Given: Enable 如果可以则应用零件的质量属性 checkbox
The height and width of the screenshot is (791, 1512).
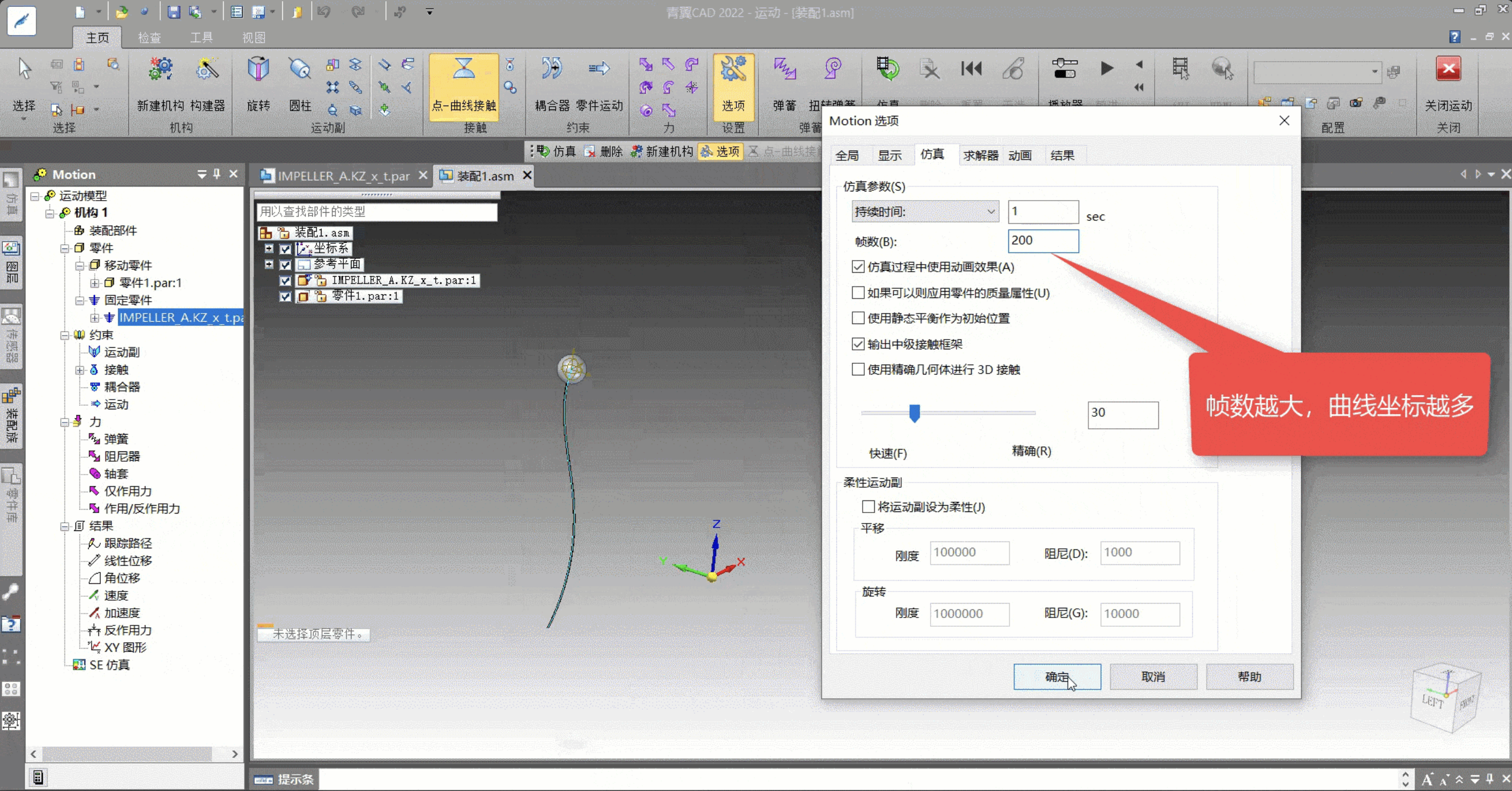Looking at the screenshot, I should pos(858,292).
